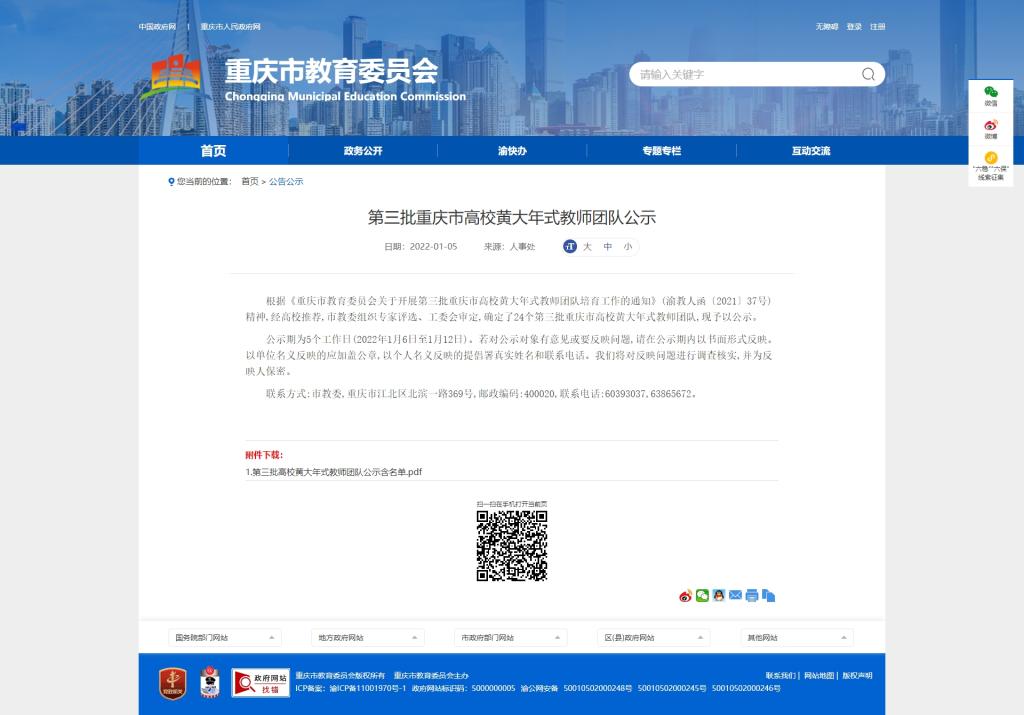Share article via QQ penguin icon
1024x715 pixels.
[x=718, y=596]
